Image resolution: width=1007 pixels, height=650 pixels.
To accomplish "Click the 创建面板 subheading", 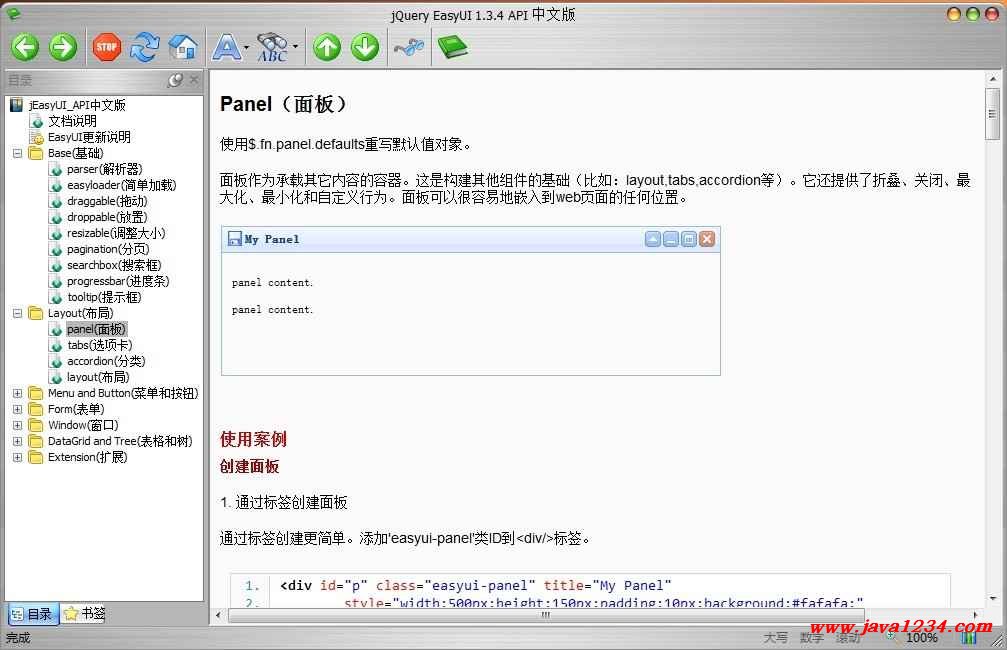I will click(249, 466).
